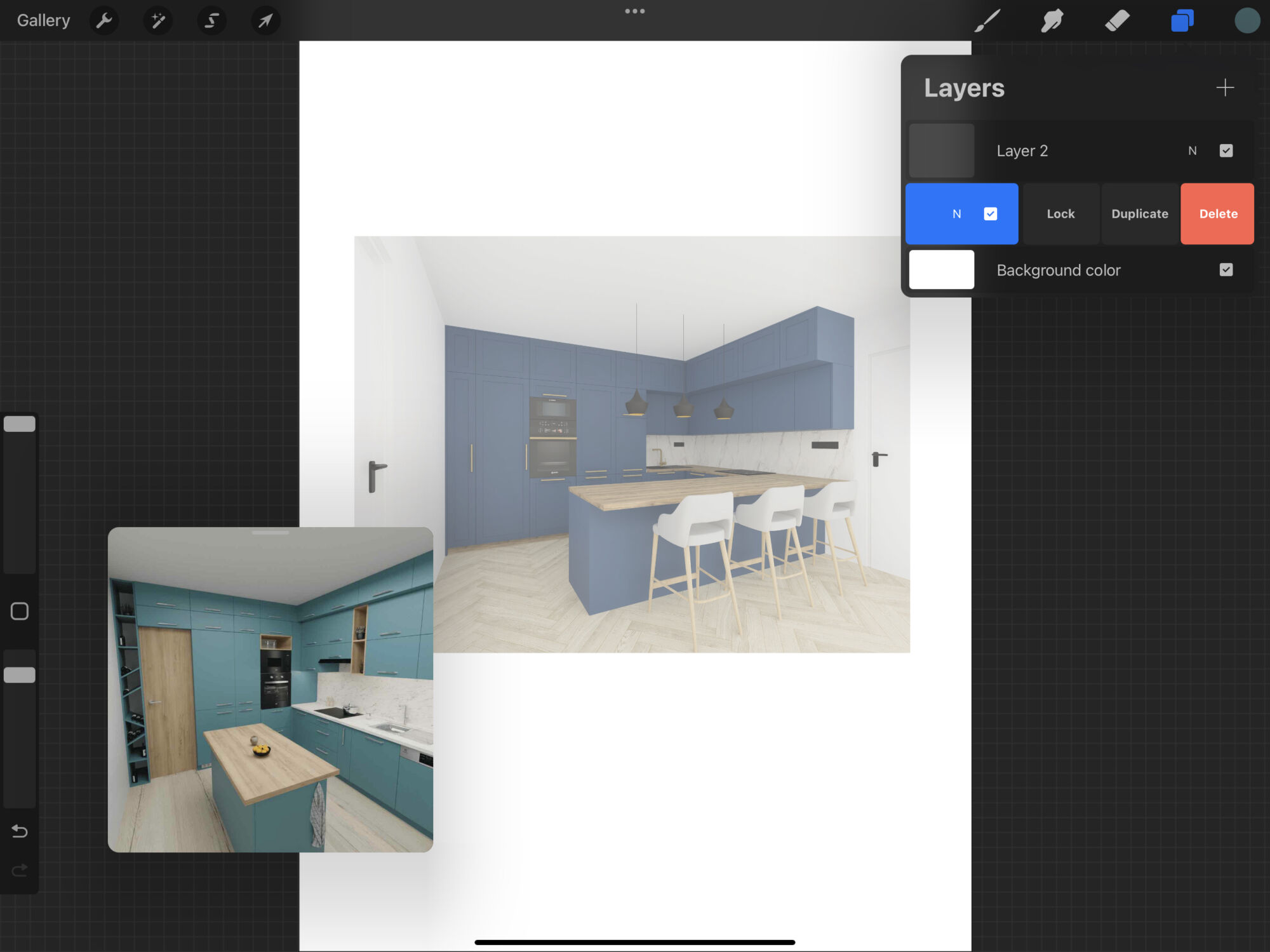Open blend mode N for Layer 2
This screenshot has width=1270, height=952.
pos(1192,151)
